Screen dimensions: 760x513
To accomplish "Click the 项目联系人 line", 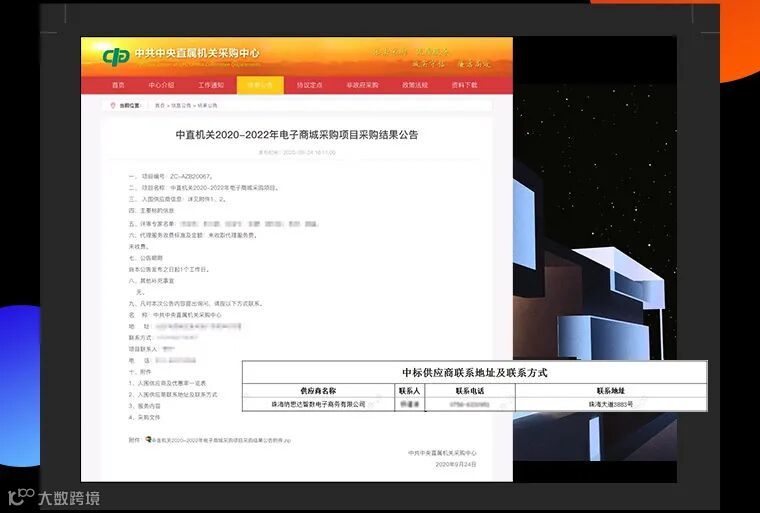I will pos(151,349).
